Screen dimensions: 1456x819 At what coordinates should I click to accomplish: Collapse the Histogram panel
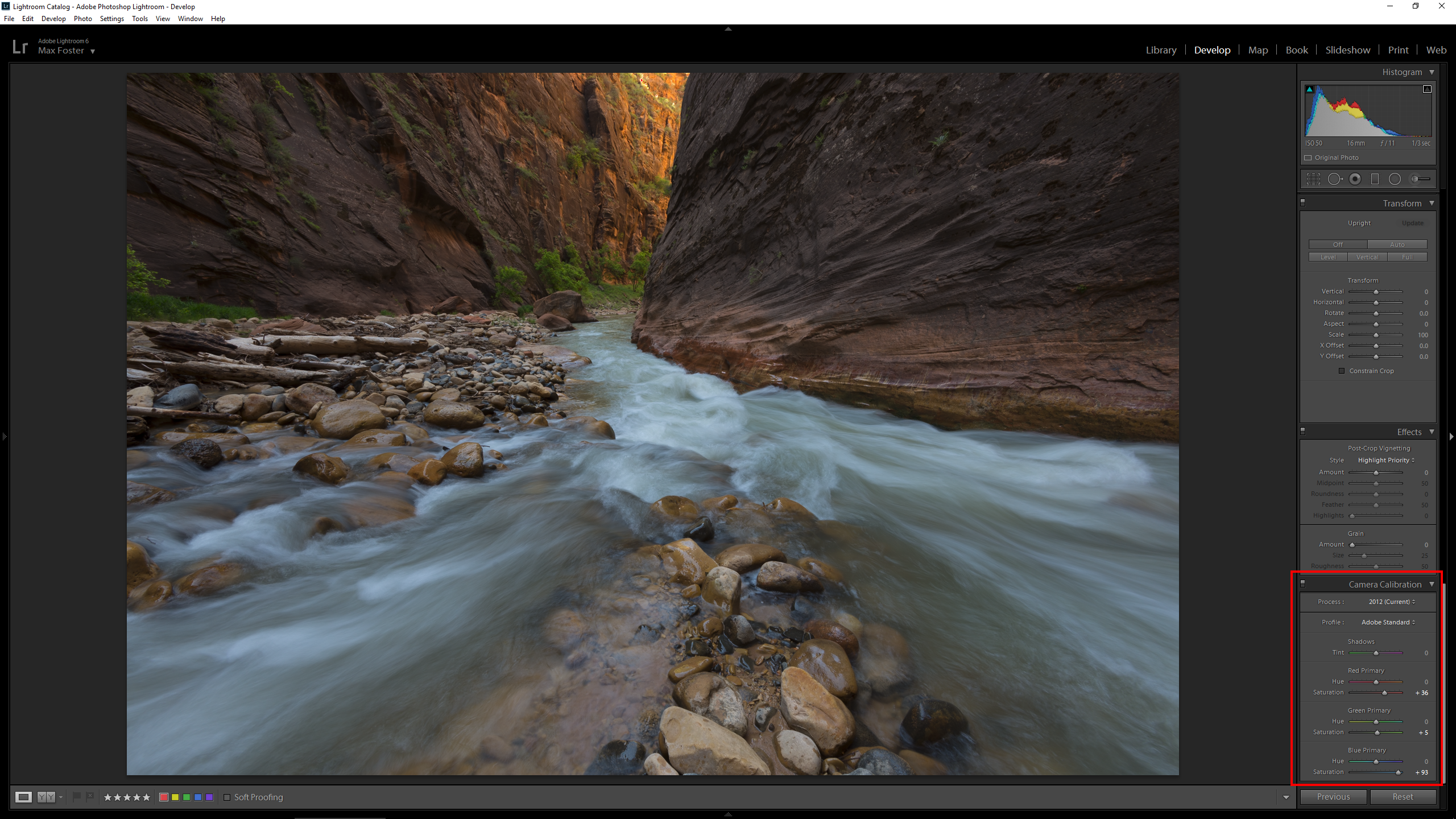click(1432, 72)
